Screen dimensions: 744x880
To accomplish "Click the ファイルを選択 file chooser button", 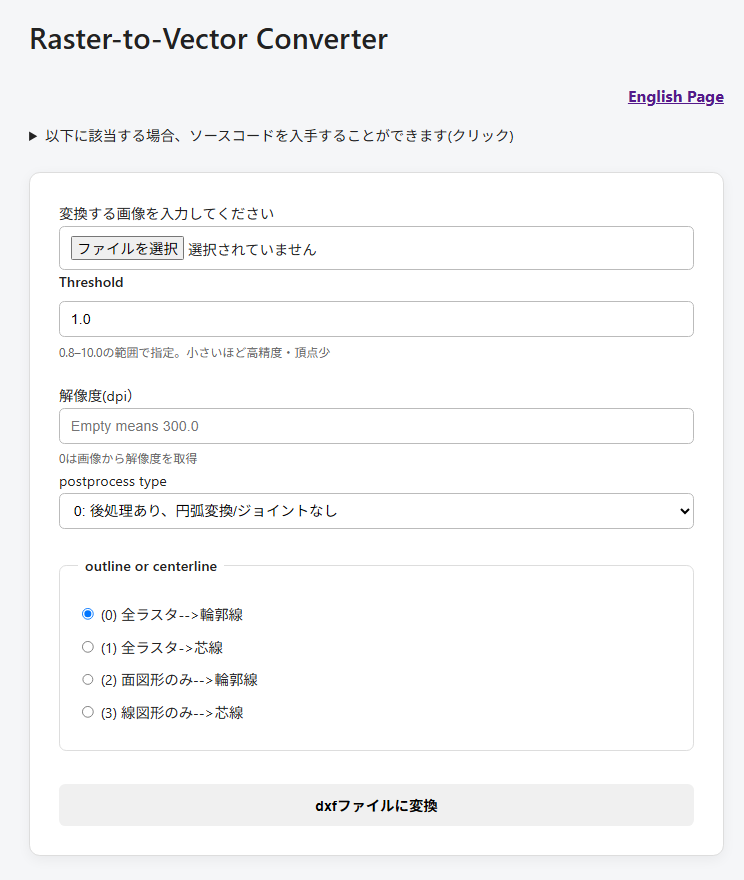I will click(127, 248).
